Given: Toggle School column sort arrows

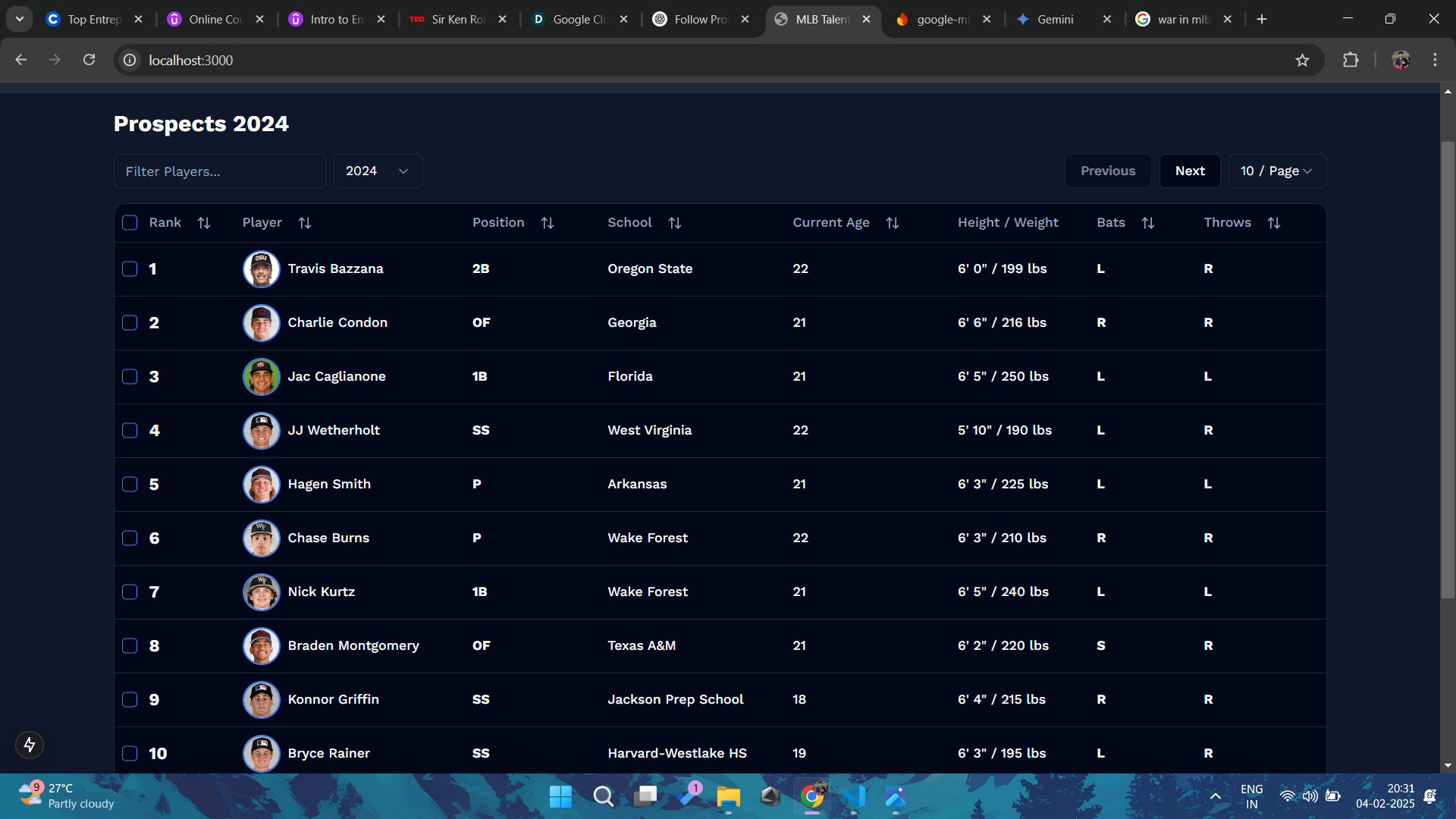Looking at the screenshot, I should 674,223.
